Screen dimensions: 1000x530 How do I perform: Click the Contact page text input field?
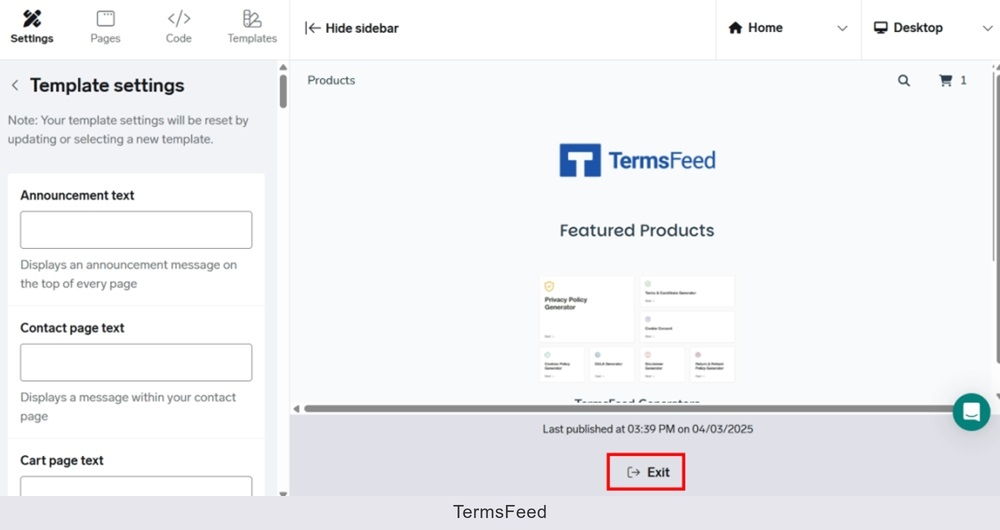click(x=136, y=362)
